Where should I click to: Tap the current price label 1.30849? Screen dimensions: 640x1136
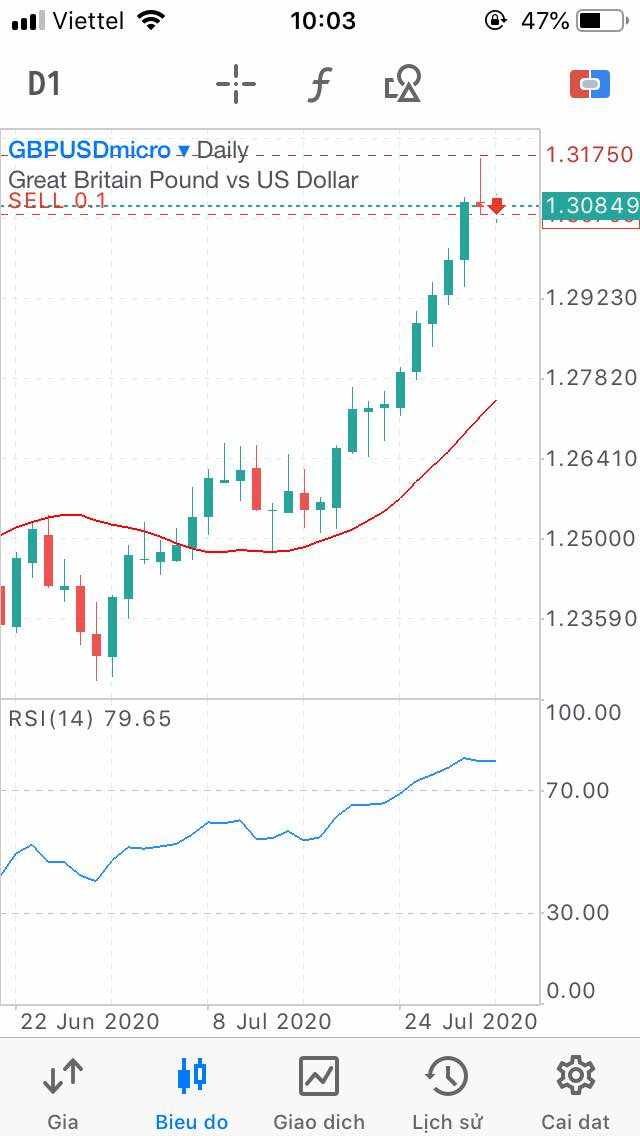tap(591, 207)
